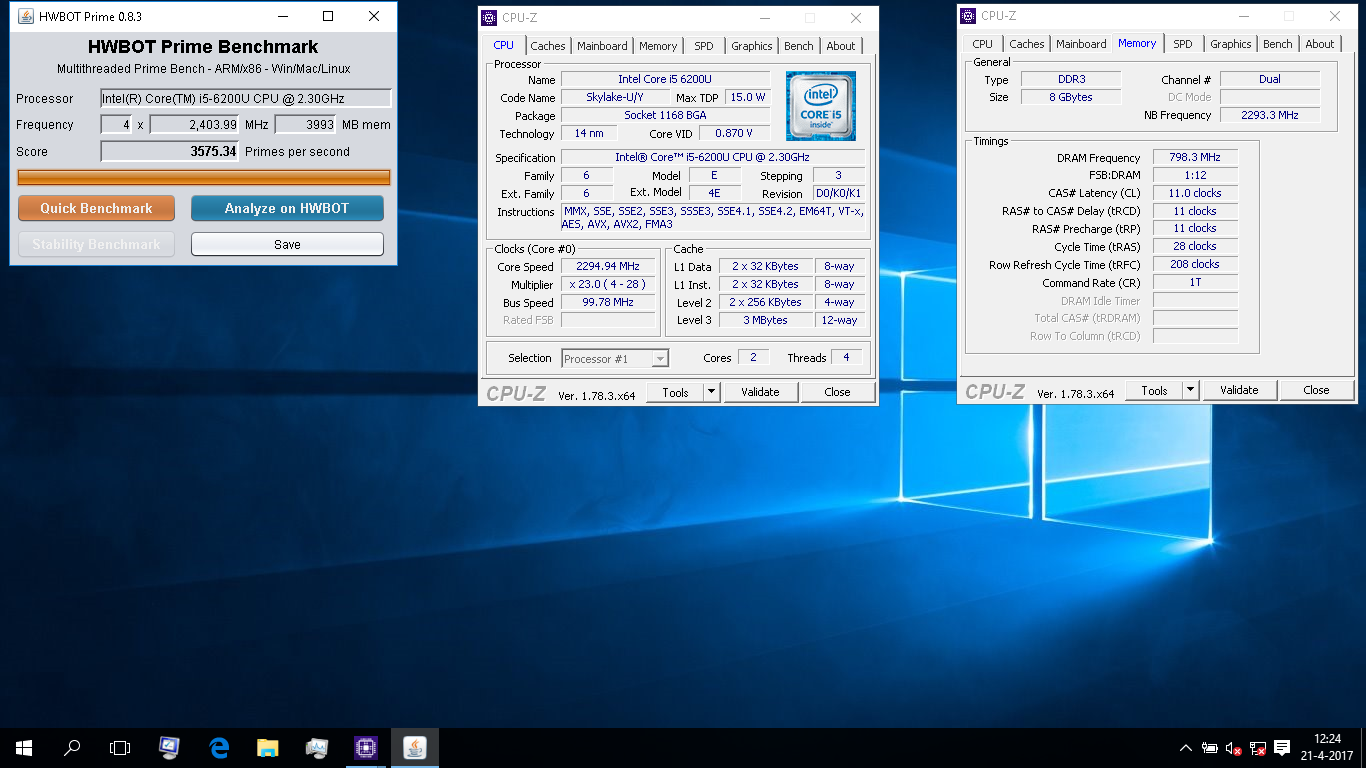Save the HWBOT Prime result
The image size is (1366, 768).
click(287, 244)
